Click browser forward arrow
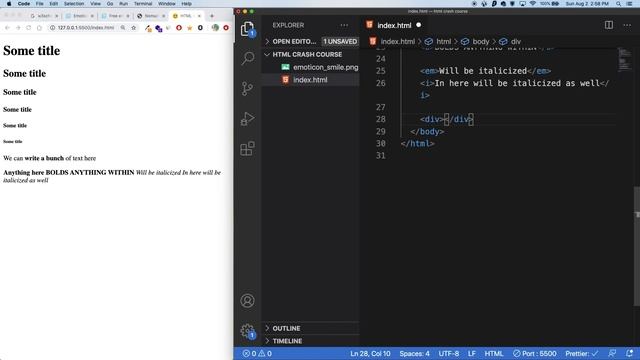Viewport: 640px width, 360px height. point(18,28)
